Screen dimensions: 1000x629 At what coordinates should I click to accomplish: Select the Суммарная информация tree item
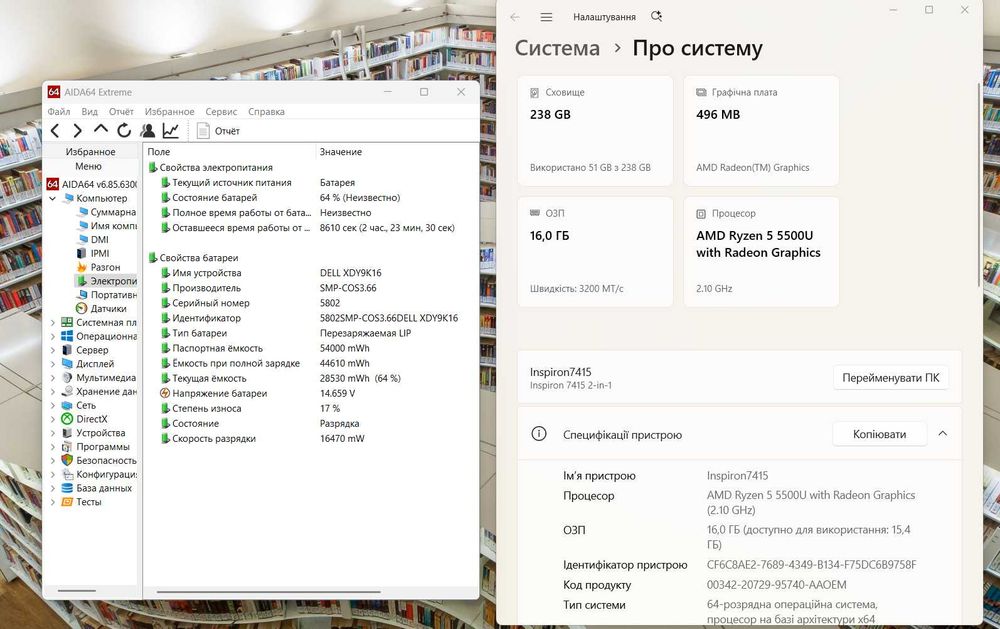coord(107,212)
